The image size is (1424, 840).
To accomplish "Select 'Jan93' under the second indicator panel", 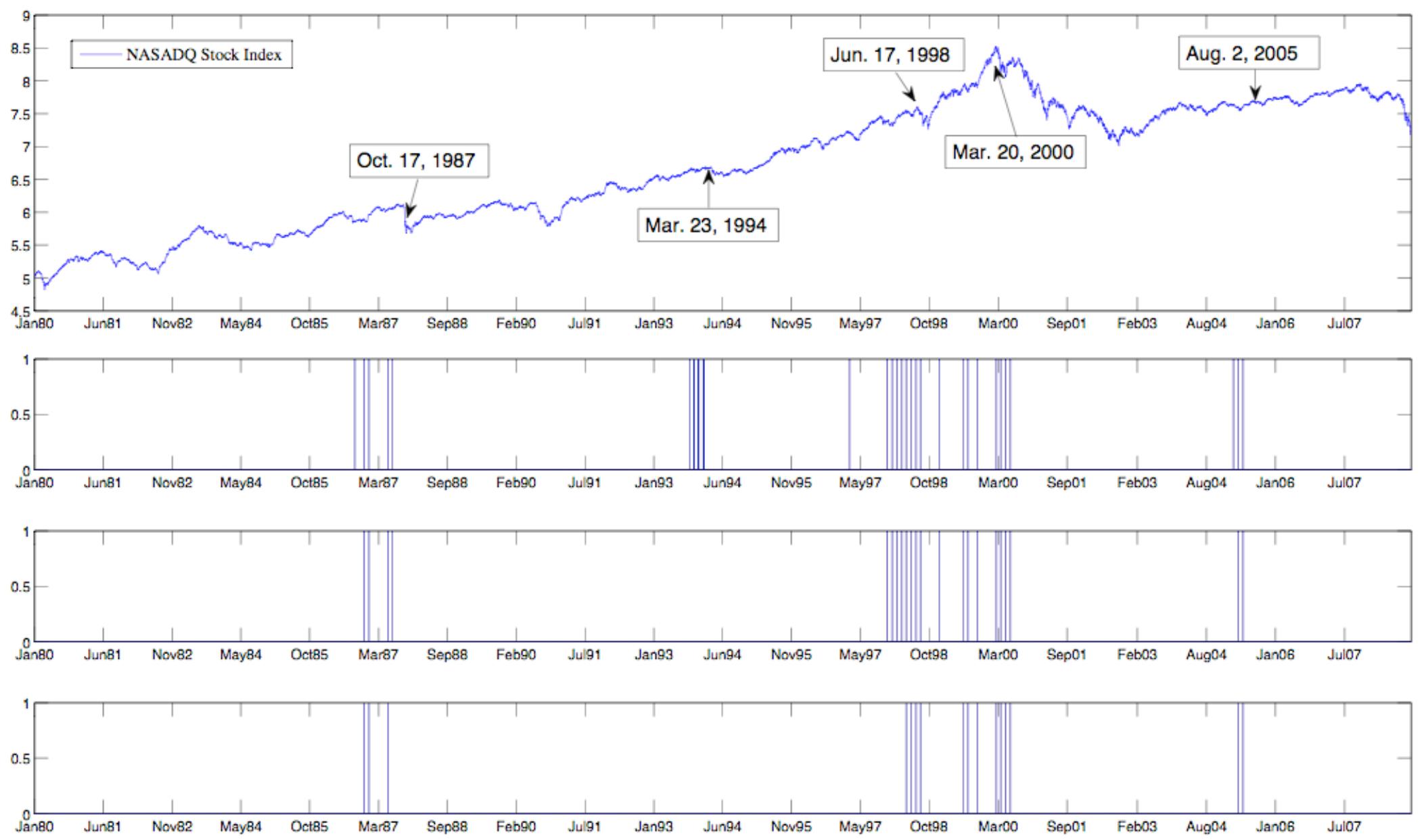I will 653,483.
